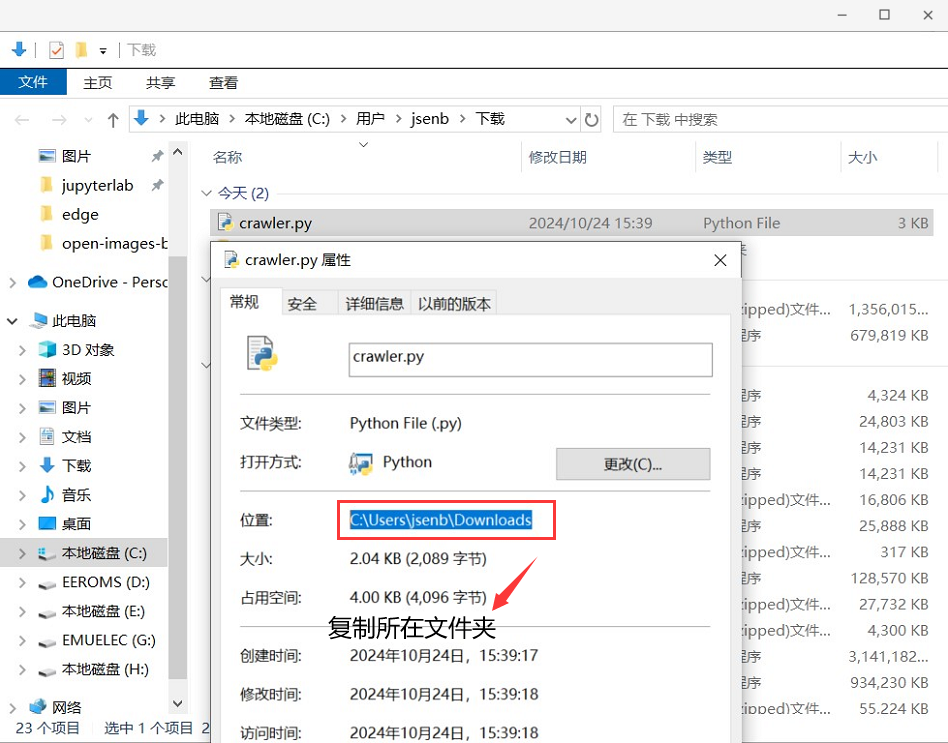948x743 pixels.
Task: Open the address bar history dropdown
Action: point(570,120)
